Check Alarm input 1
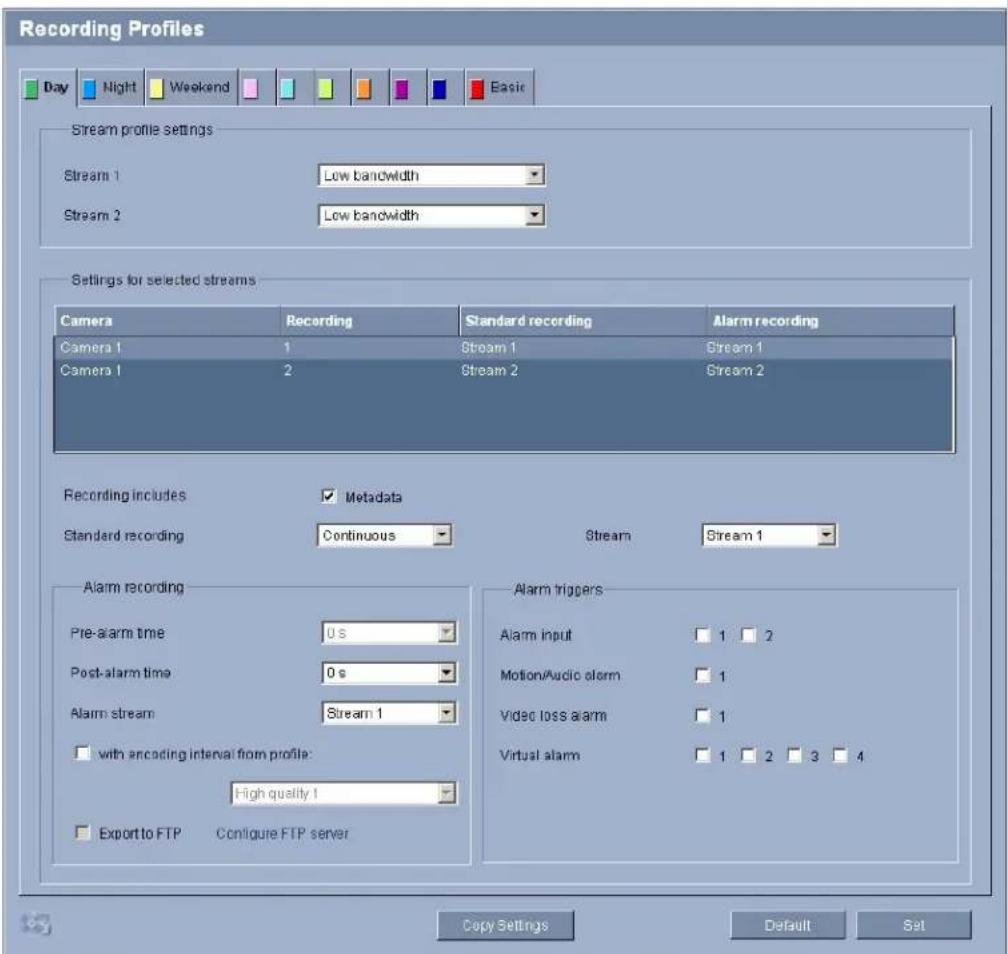 pyautogui.click(x=703, y=635)
